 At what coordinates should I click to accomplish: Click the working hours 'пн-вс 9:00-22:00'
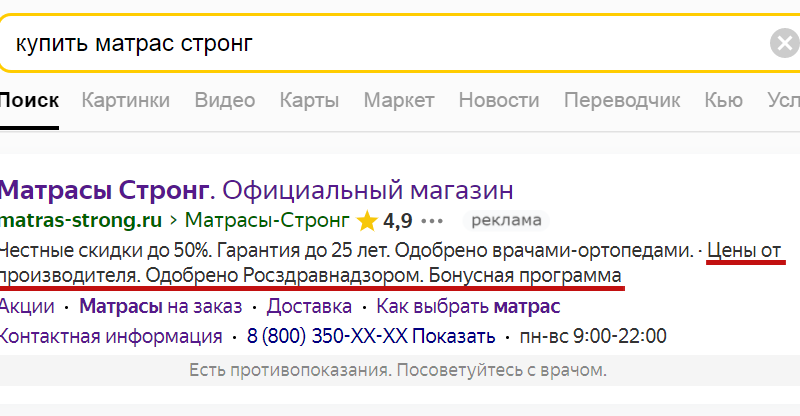(593, 336)
